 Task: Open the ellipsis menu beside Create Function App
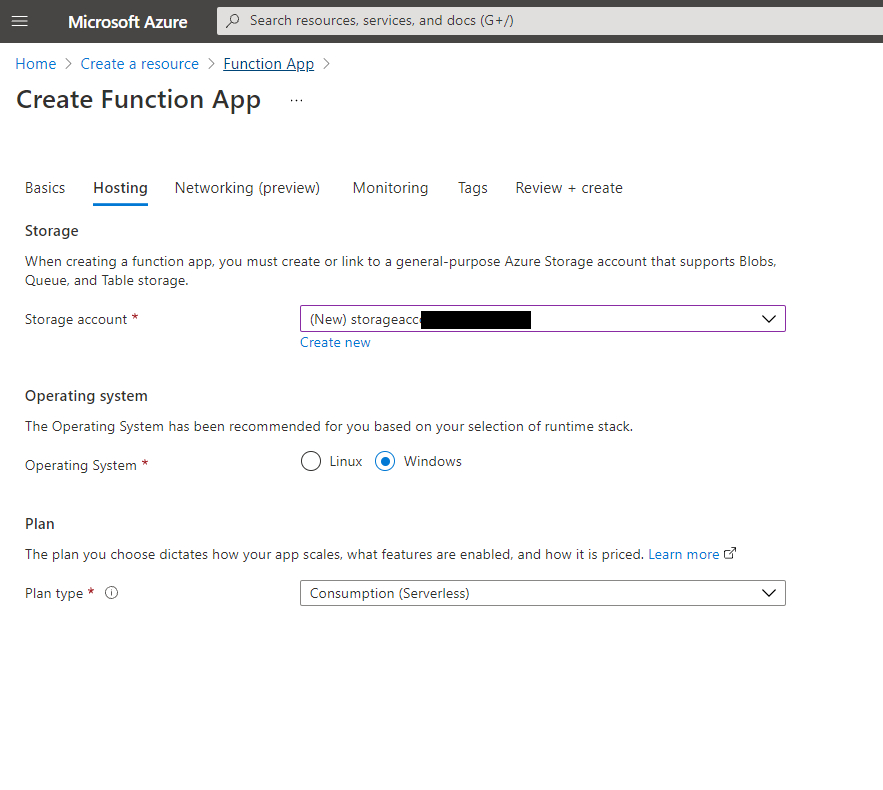[296, 101]
